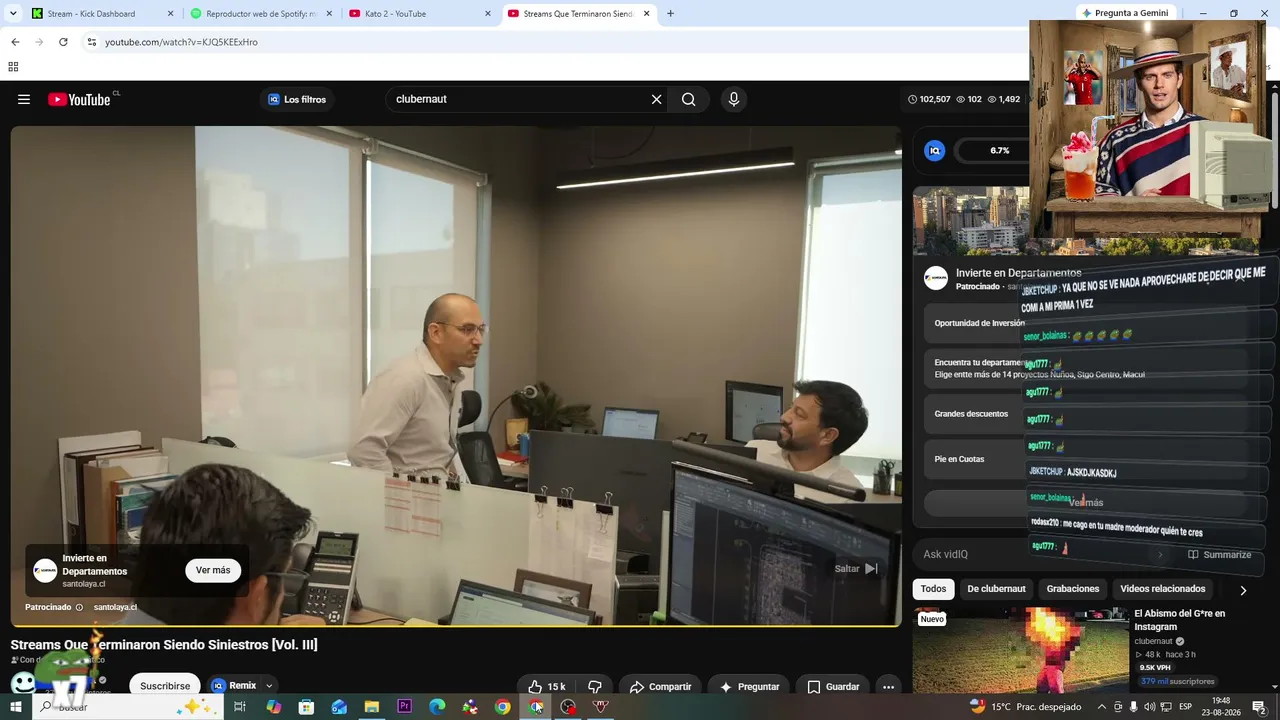Select the Todos filter chip

point(933,589)
